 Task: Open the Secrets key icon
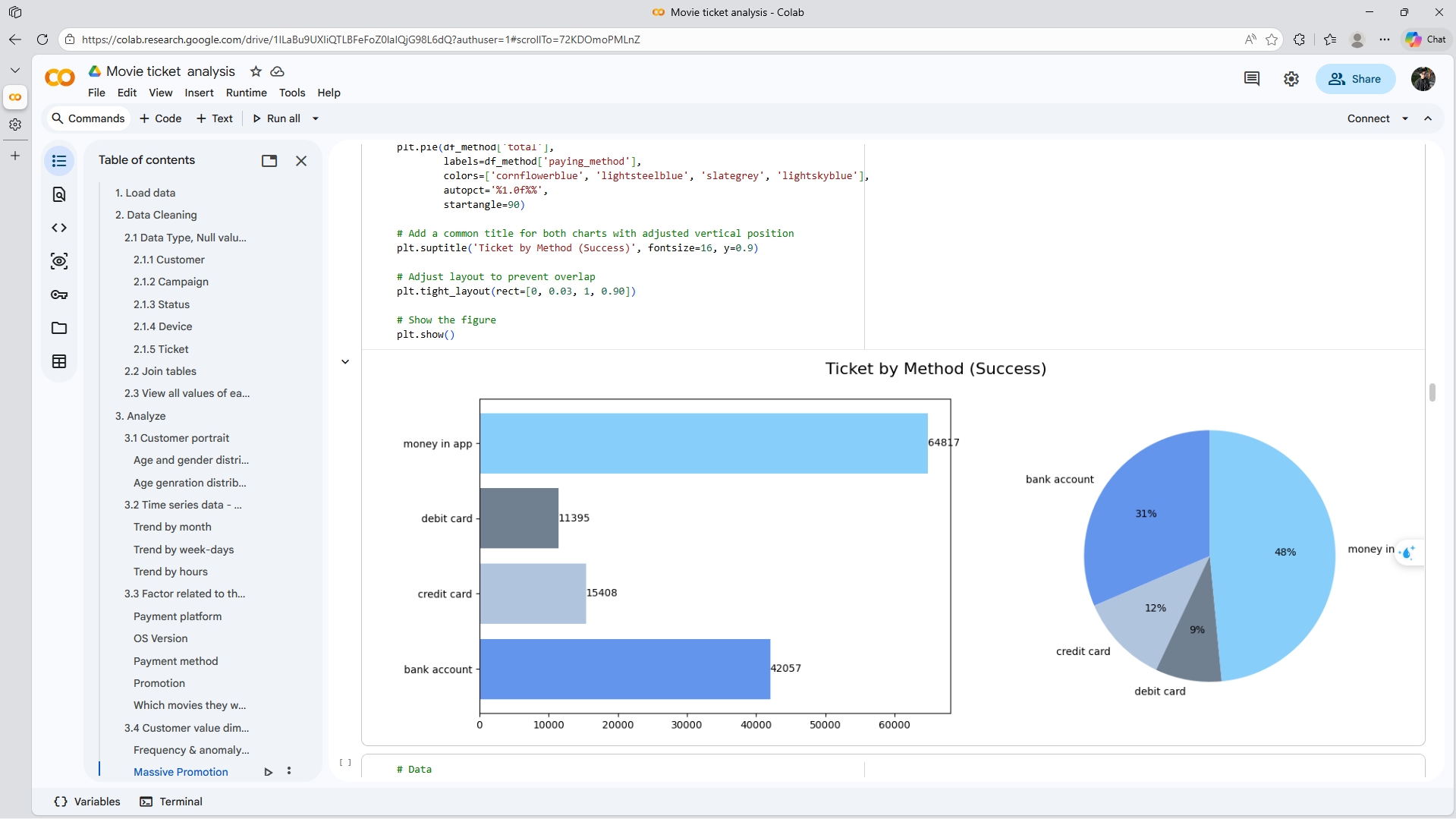(59, 295)
